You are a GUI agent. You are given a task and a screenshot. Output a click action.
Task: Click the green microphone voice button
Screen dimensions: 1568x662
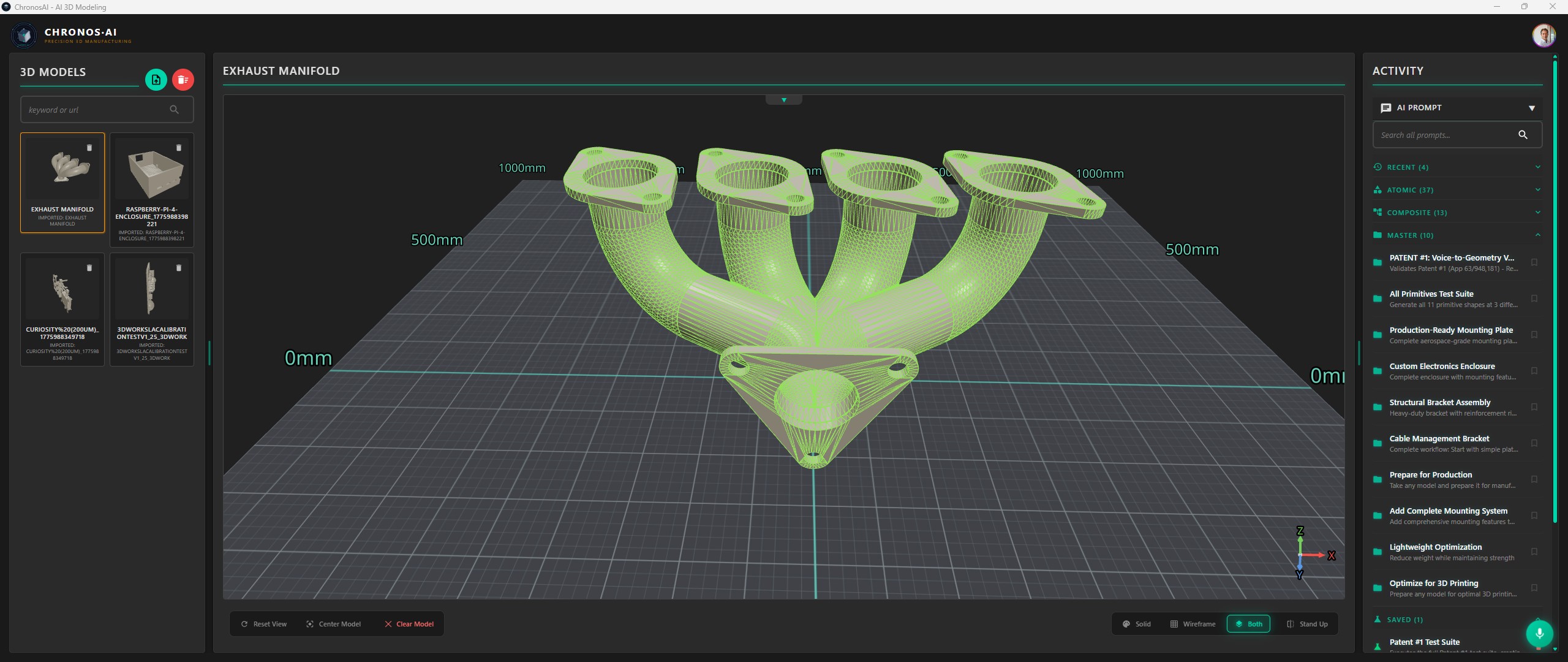(1539, 634)
